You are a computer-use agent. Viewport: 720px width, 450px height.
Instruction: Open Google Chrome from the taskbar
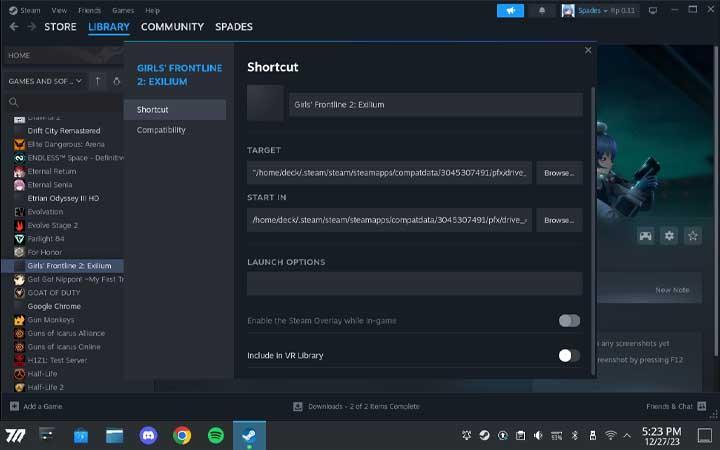coord(182,435)
